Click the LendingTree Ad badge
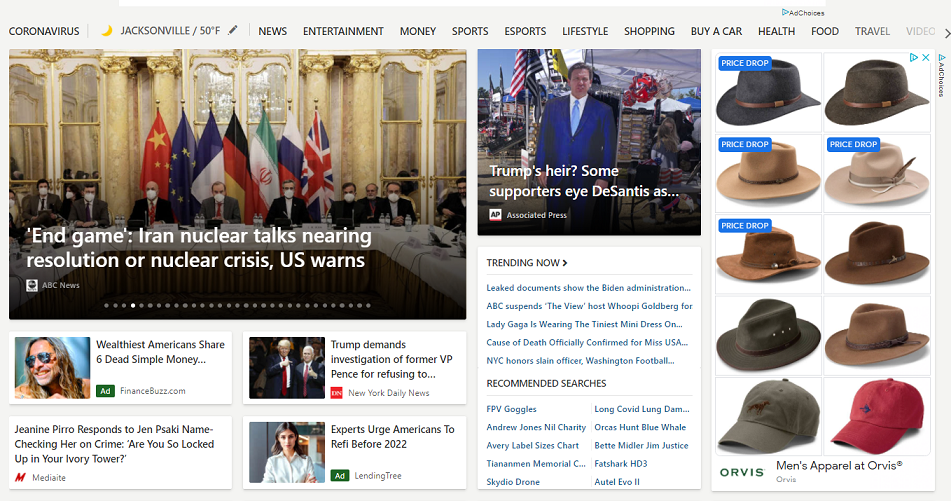Image resolution: width=951 pixels, height=501 pixels. [340, 476]
